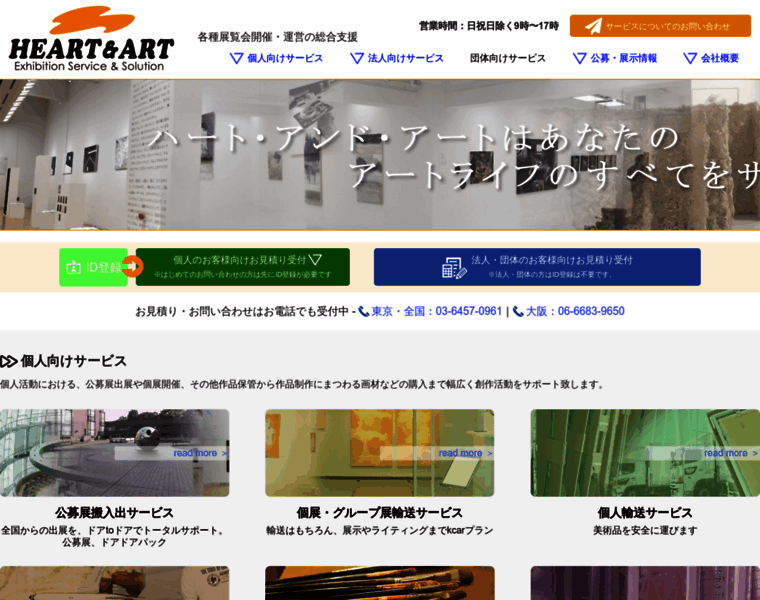This screenshot has height=600, width=760.
Task: Open the 個展・グループ展輸送サービス thumbnail image
Action: [x=380, y=453]
